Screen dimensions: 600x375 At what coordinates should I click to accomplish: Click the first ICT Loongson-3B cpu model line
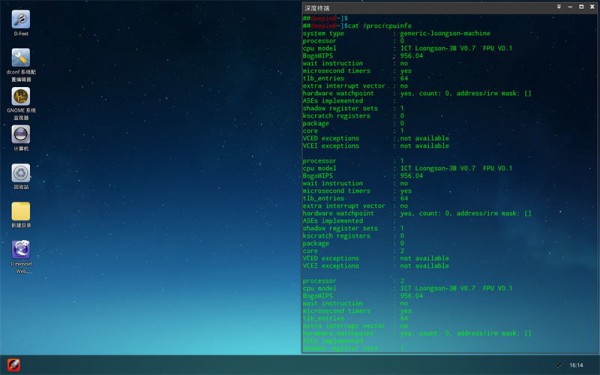(x=407, y=48)
